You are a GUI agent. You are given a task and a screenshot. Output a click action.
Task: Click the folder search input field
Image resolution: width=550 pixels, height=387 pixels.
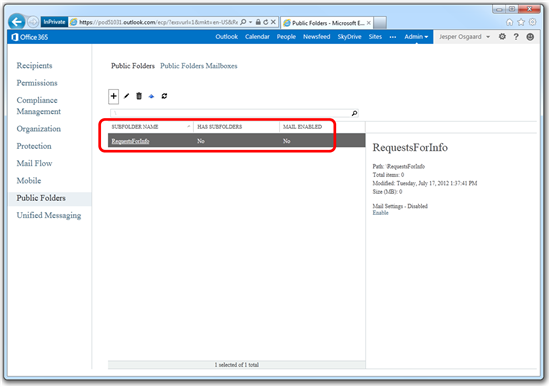231,113
